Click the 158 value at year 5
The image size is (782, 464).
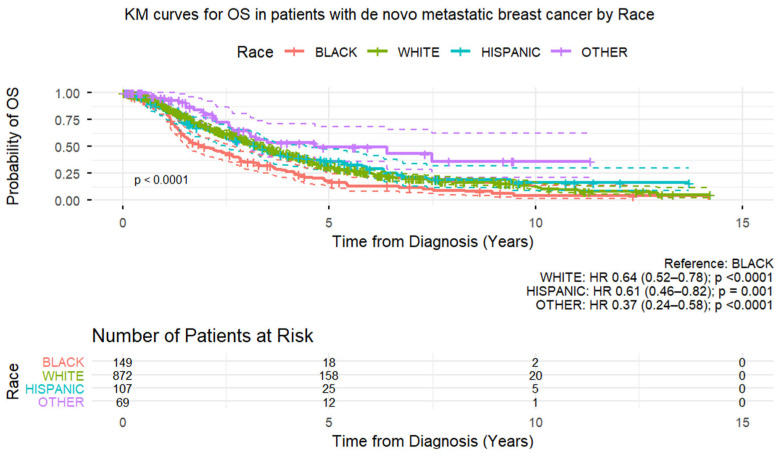(329, 376)
